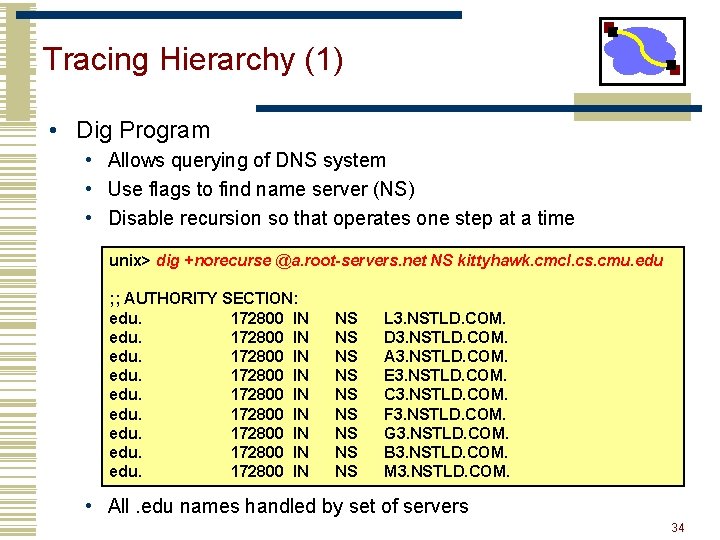720x540 pixels.
Task: Click "172800" in the G3.NSTLD.COM. row
Action: (x=257, y=433)
